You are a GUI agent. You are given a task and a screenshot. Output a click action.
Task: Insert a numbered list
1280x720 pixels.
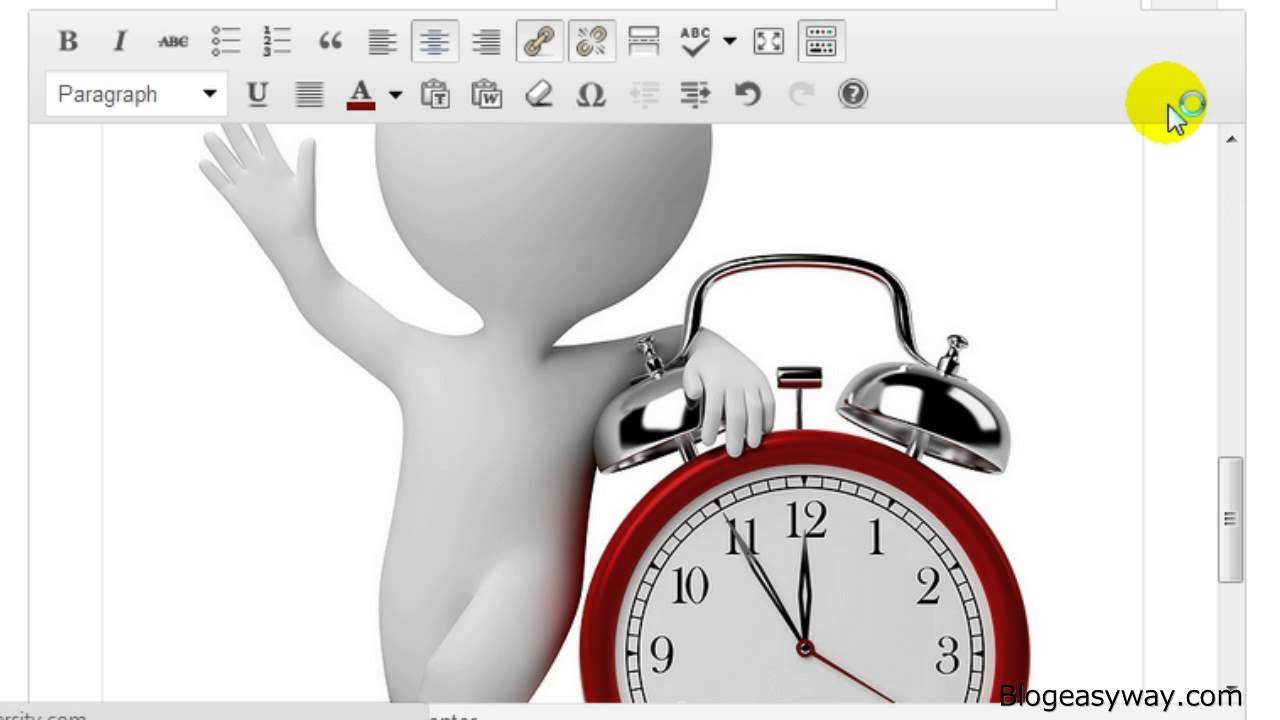tap(277, 41)
